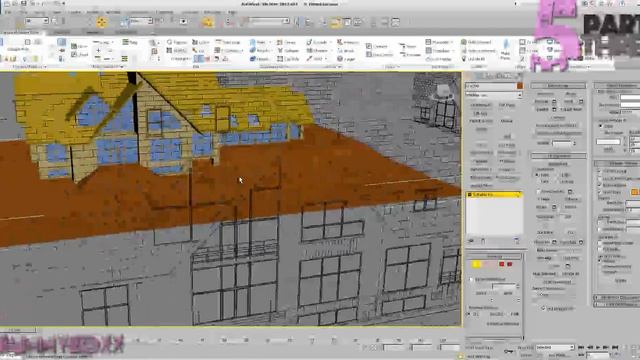Select Editable Poly in the modifier stack

point(493,195)
